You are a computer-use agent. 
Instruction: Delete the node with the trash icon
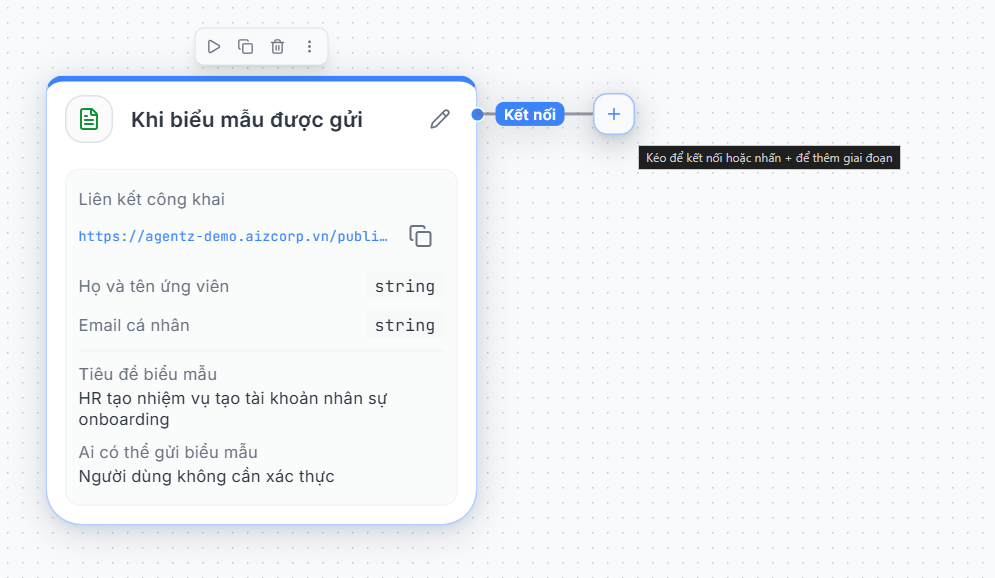point(277,46)
